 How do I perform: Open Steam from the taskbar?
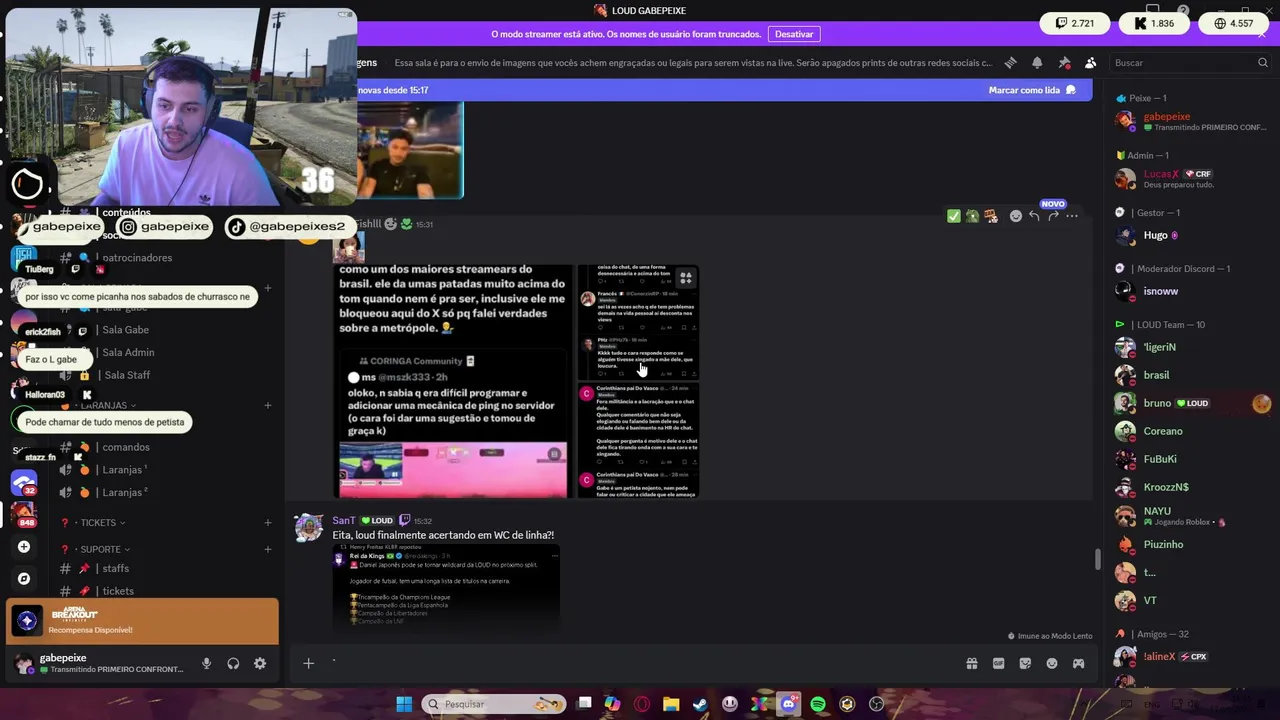(x=700, y=704)
